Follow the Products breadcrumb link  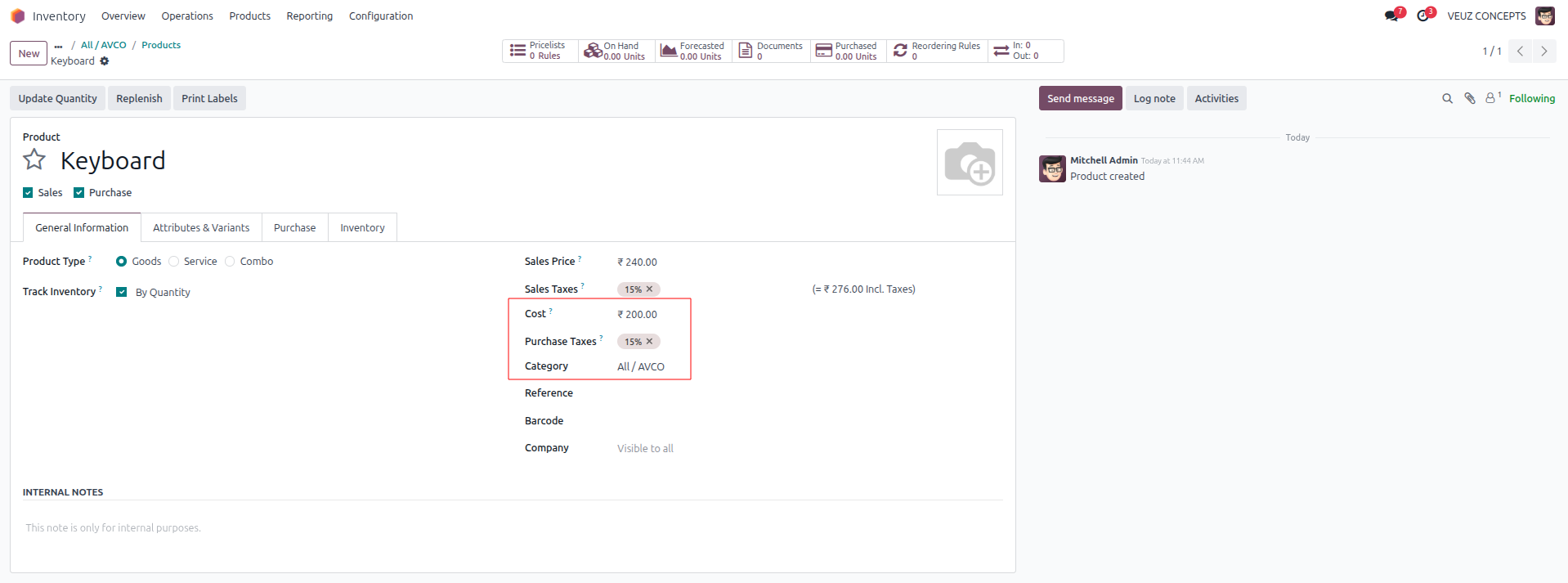[161, 45]
